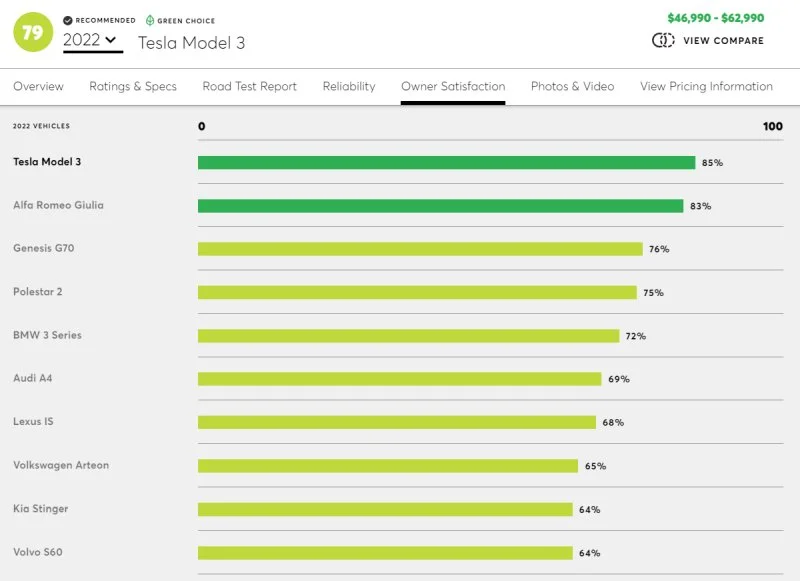Open the 2022 model year dropdown
This screenshot has width=800, height=581.
point(92,41)
